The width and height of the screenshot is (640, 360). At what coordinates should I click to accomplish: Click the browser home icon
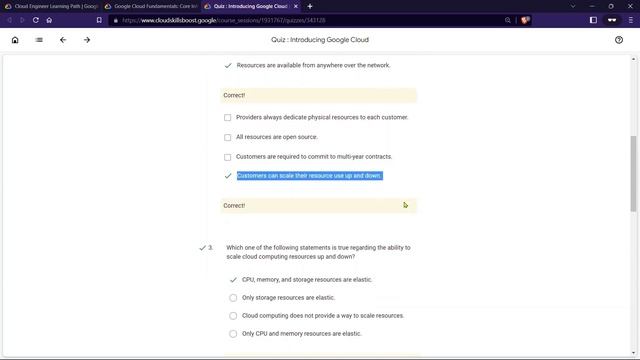(x=49, y=20)
